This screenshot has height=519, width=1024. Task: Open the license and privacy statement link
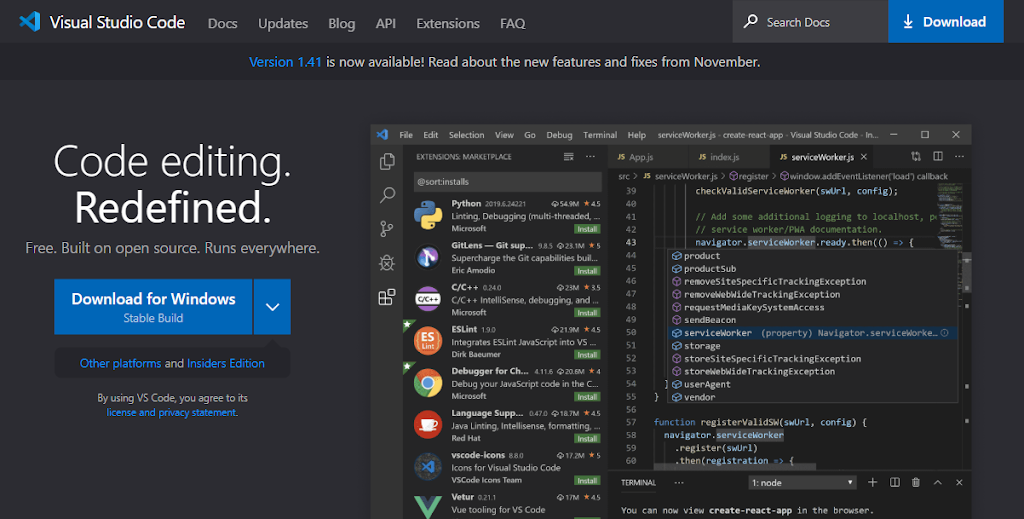[x=171, y=413]
